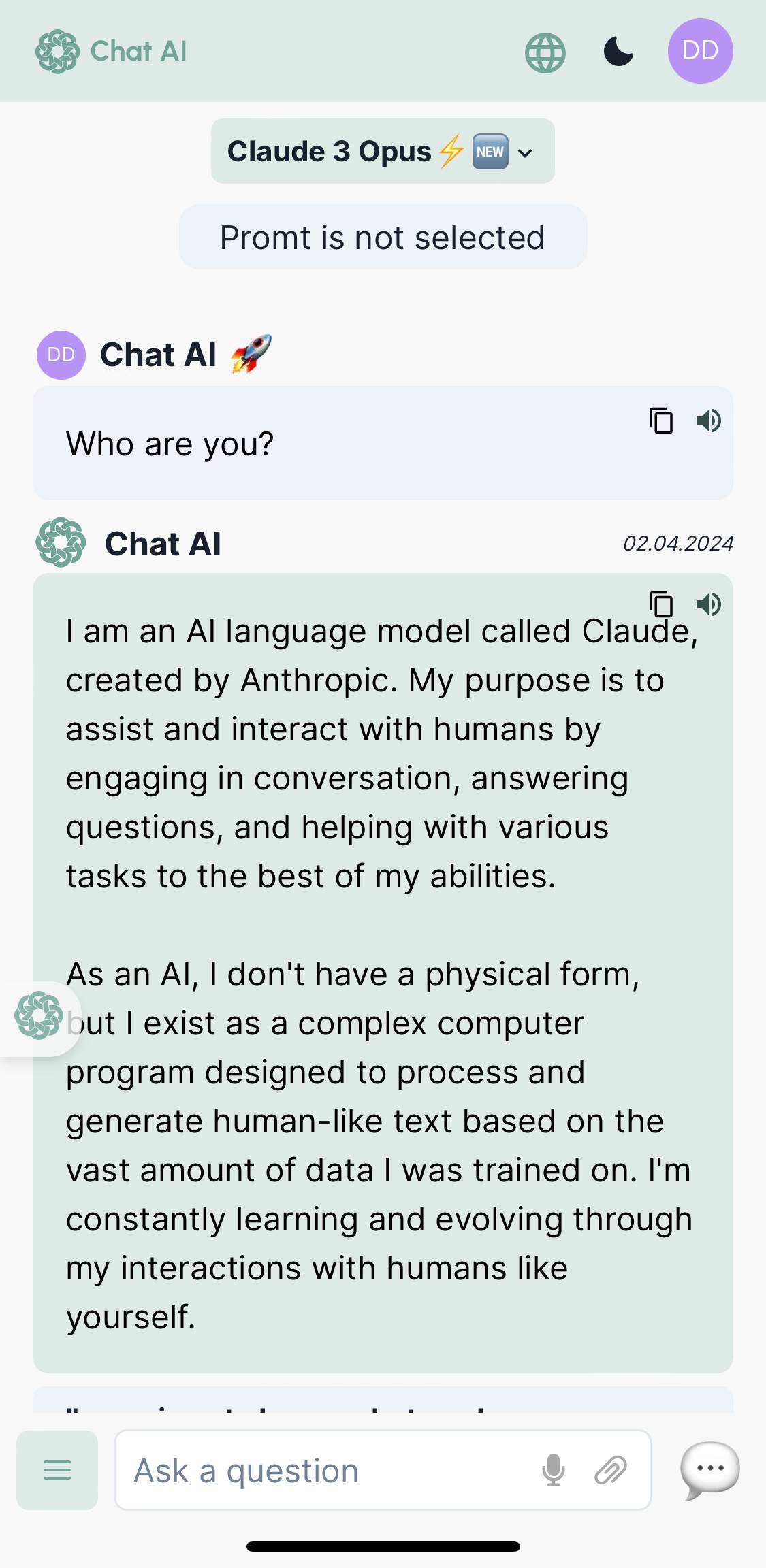
Task: Click the floating Chat AI side widget
Action: tap(39, 1015)
